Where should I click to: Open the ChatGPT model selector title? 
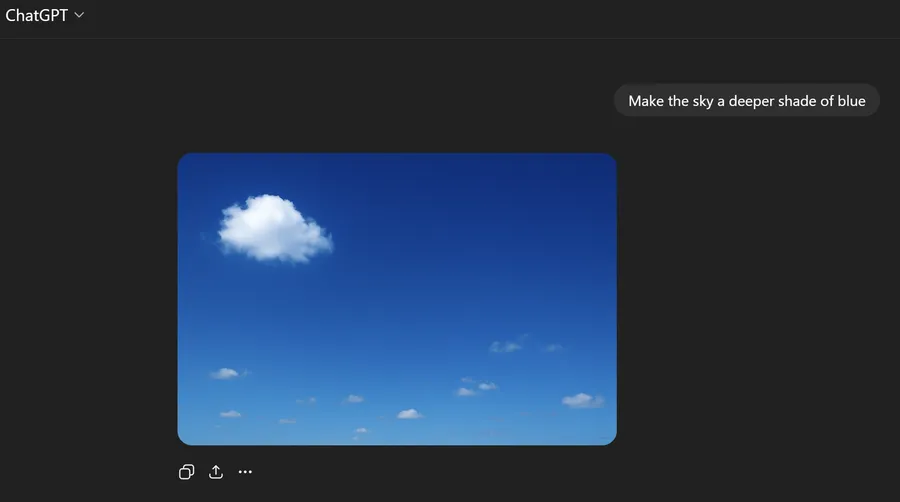pos(37,16)
